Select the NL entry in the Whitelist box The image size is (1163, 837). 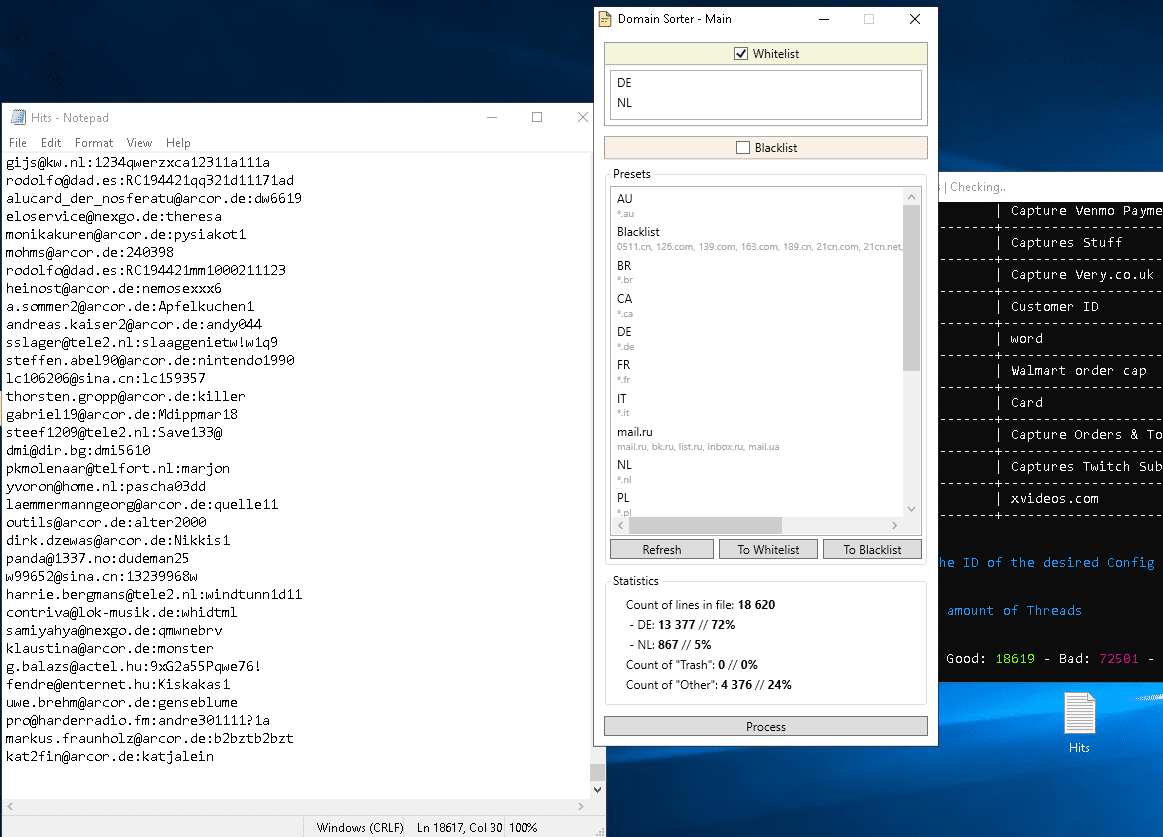point(625,103)
